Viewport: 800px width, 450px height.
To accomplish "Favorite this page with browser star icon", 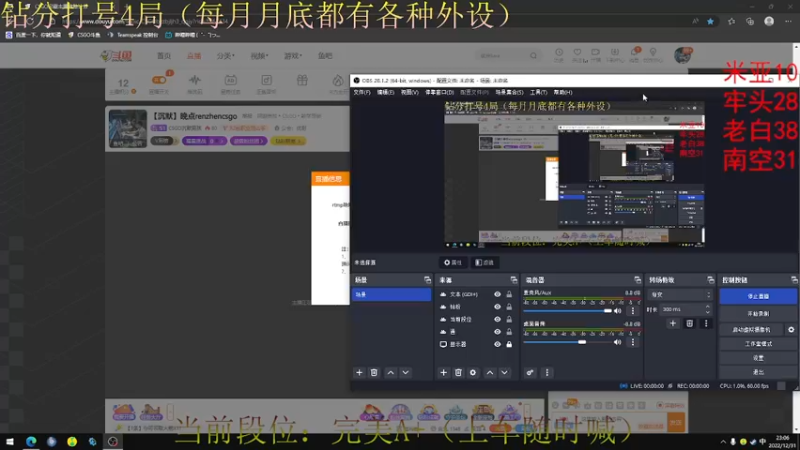I will point(710,21).
